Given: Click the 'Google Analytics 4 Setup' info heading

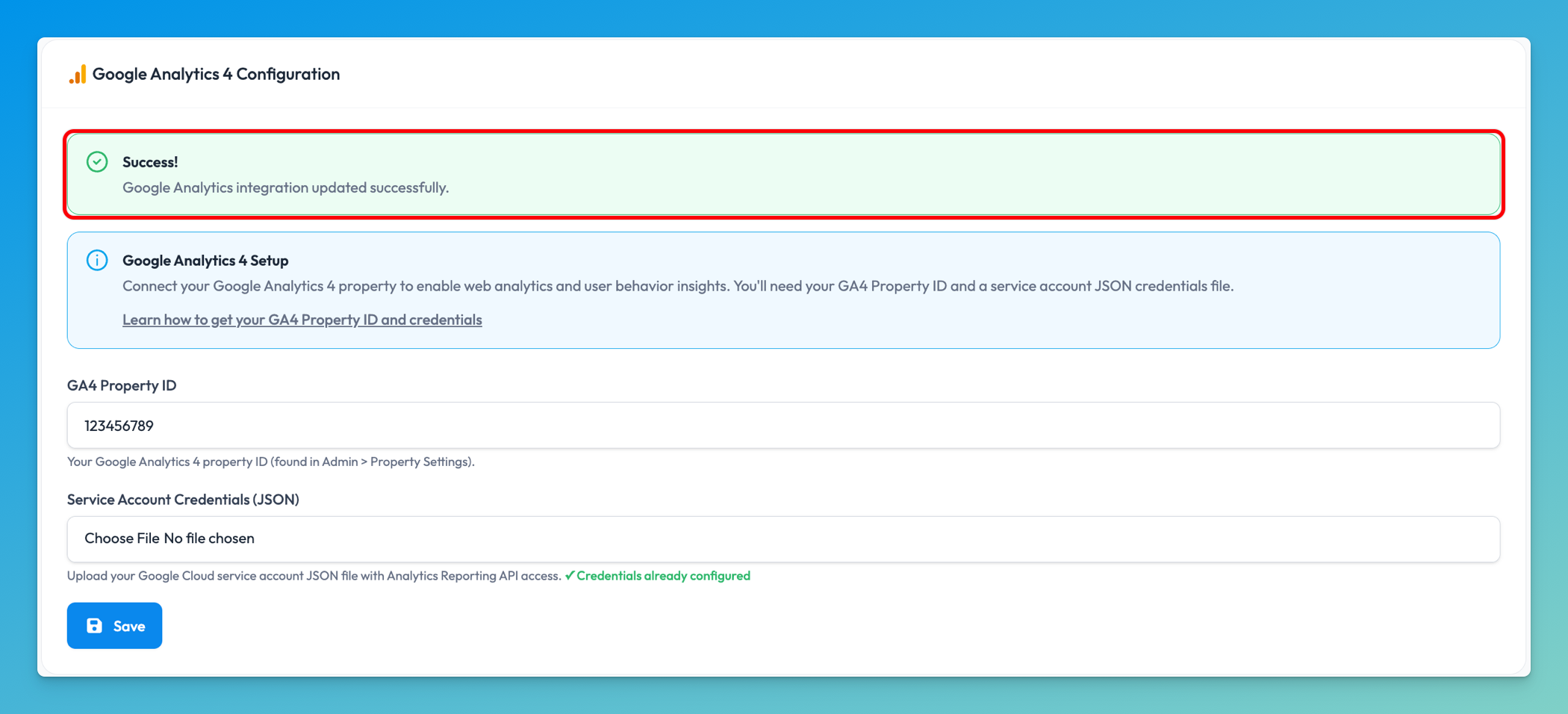Looking at the screenshot, I should click(205, 261).
